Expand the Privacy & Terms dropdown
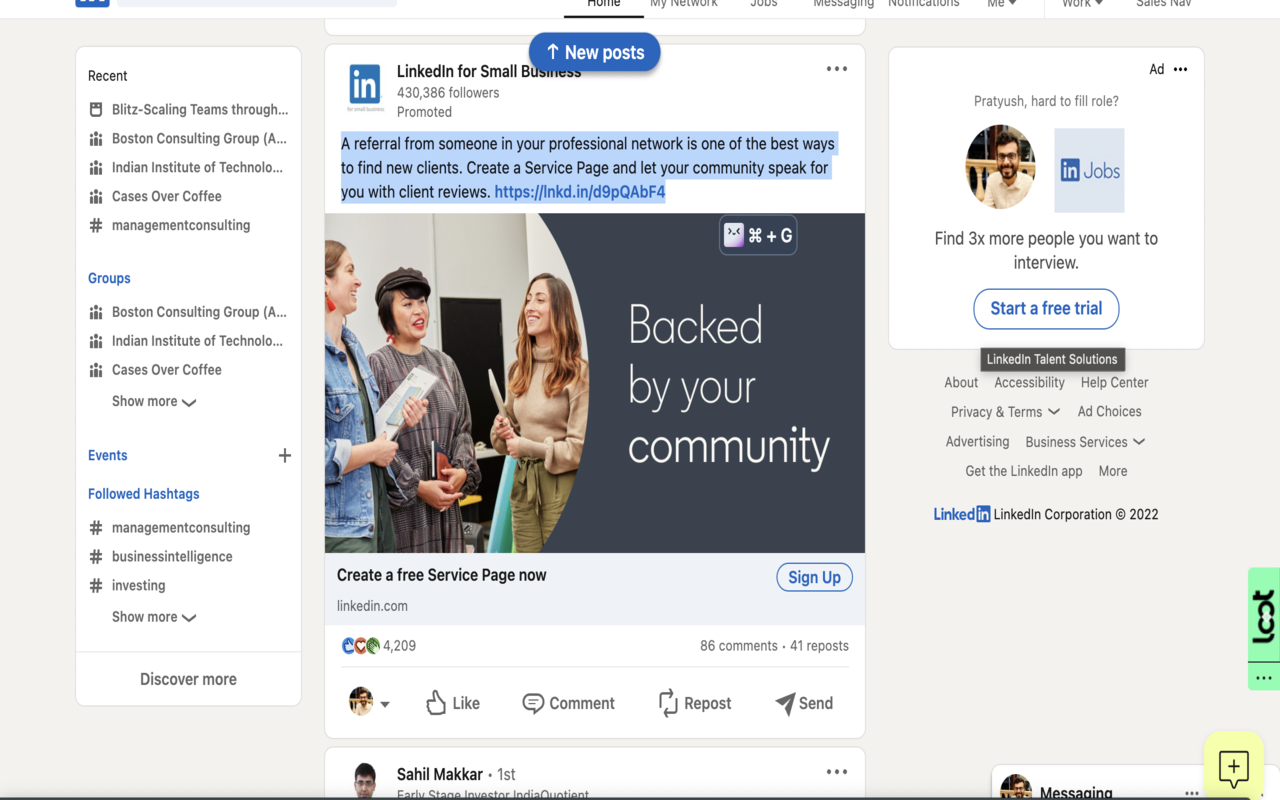Viewport: 1280px width, 800px height. [x=1005, y=412]
